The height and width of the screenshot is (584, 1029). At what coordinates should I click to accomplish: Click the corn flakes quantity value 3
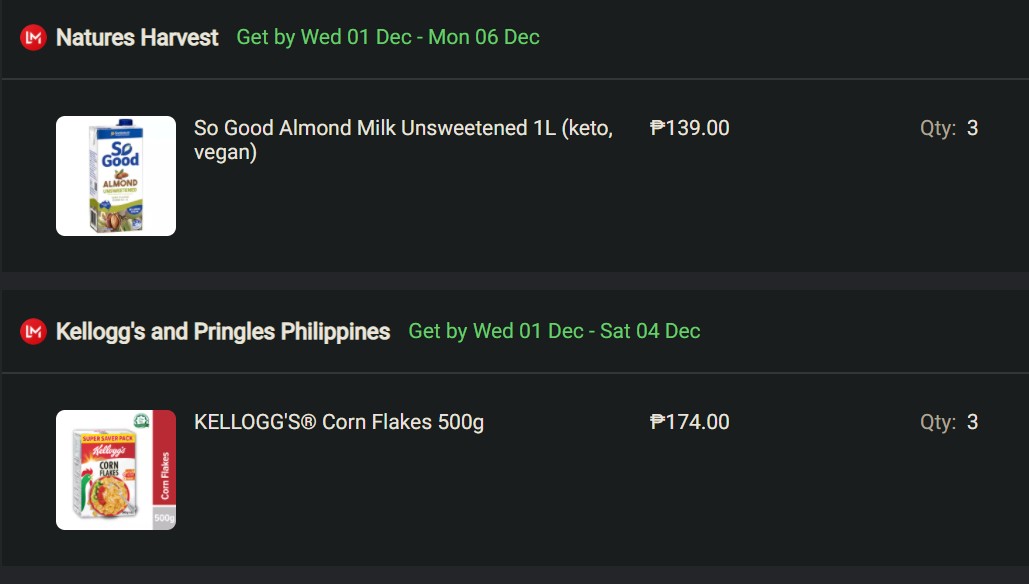tap(973, 422)
